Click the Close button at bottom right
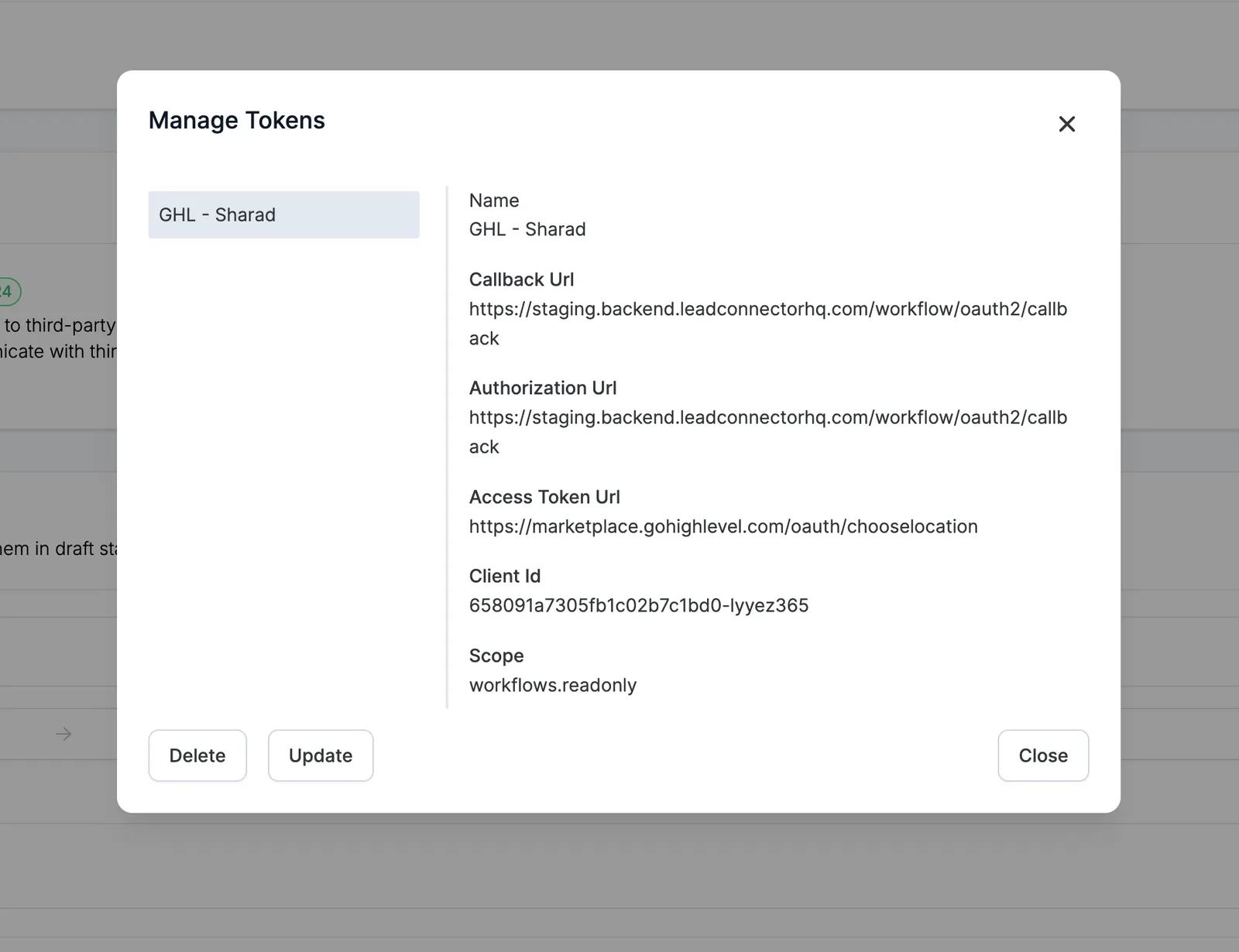Viewport: 1239px width, 952px height. point(1043,755)
